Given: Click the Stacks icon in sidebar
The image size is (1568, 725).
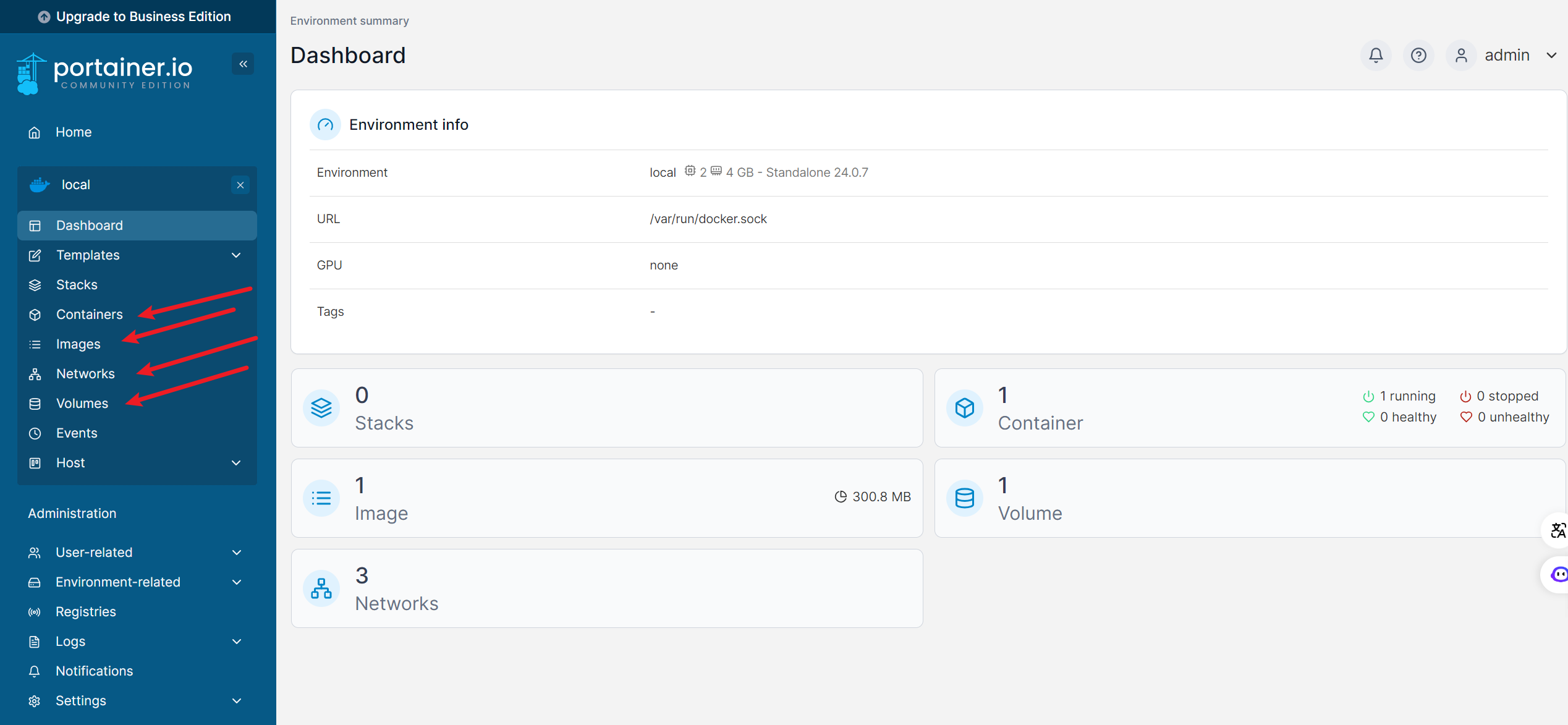Looking at the screenshot, I should pyautogui.click(x=35, y=284).
